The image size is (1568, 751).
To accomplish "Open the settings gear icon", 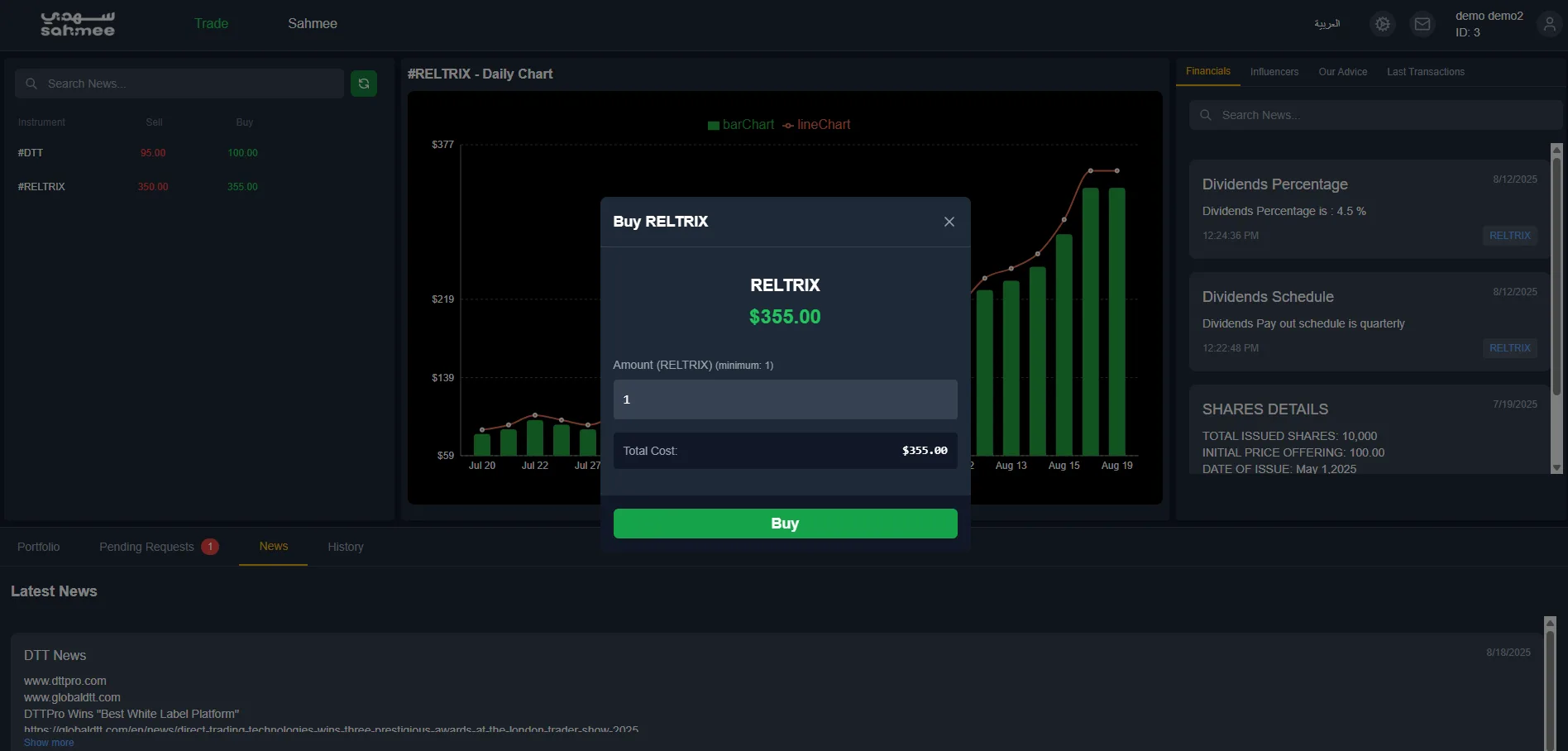I will [1382, 24].
